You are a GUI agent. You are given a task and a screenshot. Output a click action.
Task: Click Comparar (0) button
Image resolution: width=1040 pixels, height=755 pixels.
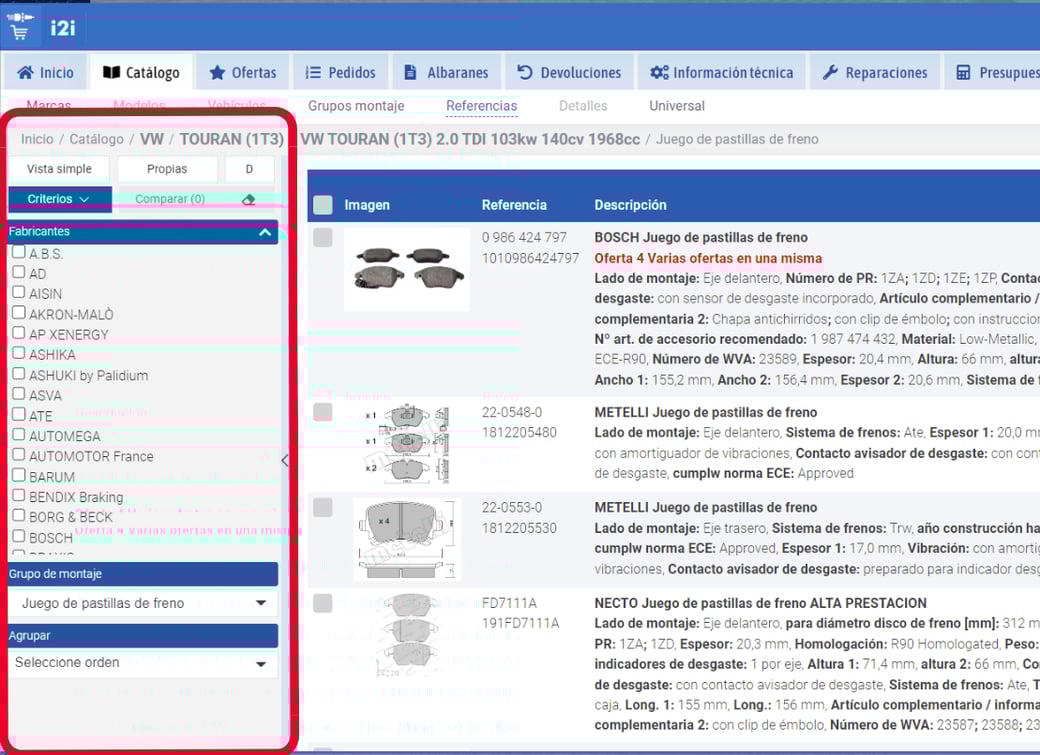tap(170, 198)
